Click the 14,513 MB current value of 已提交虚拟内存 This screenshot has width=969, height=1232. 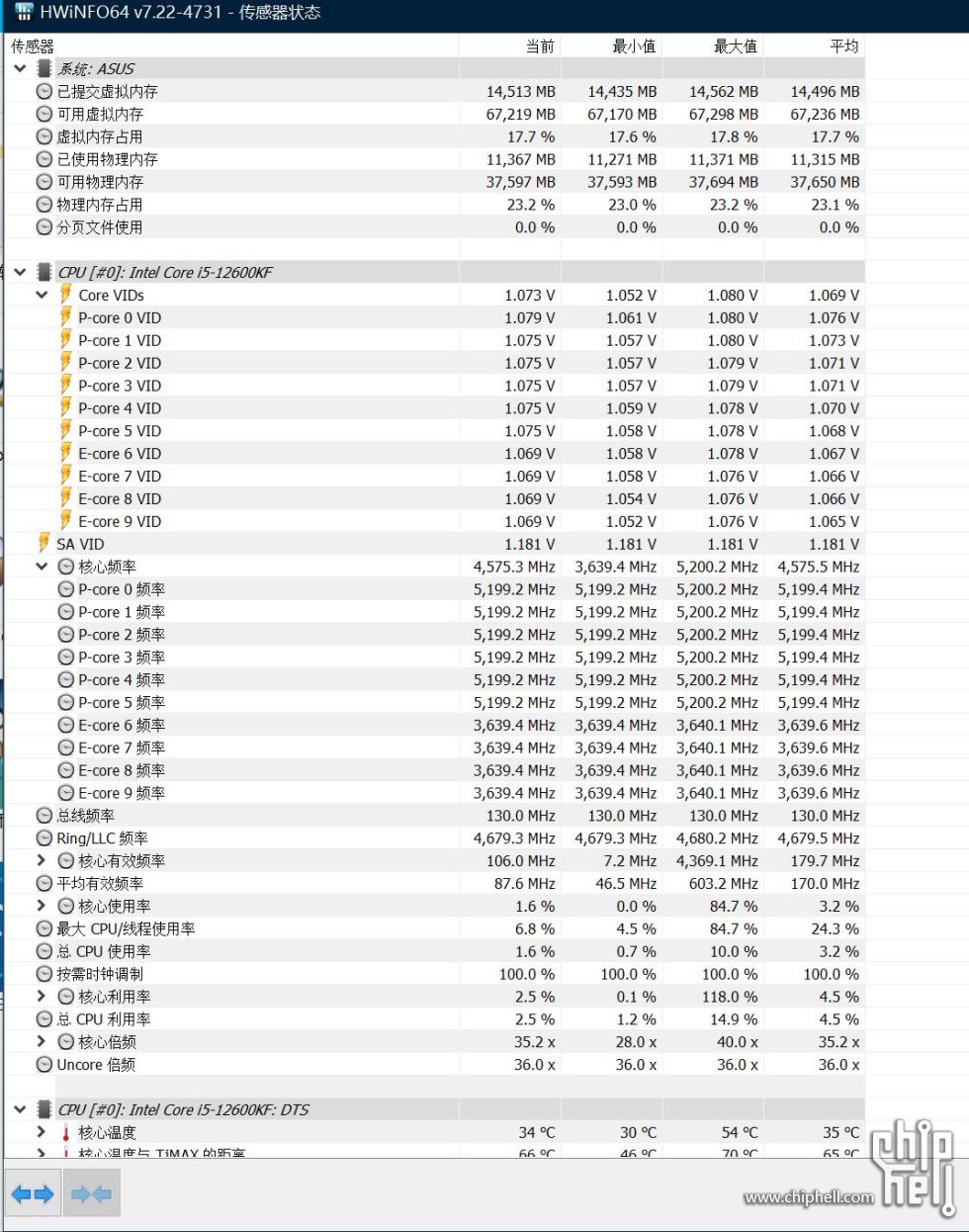(521, 91)
